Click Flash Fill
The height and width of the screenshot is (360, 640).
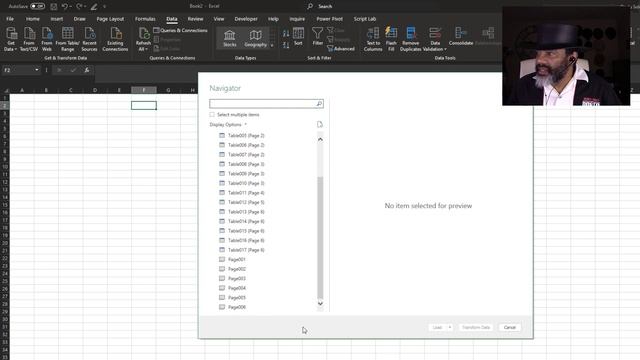tap(391, 39)
